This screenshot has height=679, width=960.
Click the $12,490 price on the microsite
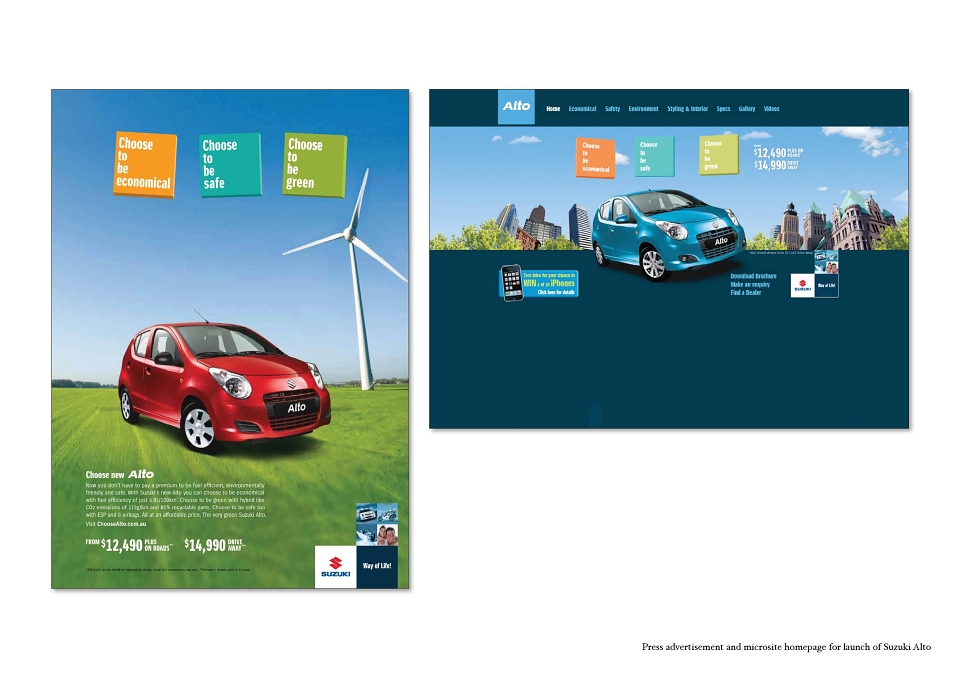click(778, 152)
